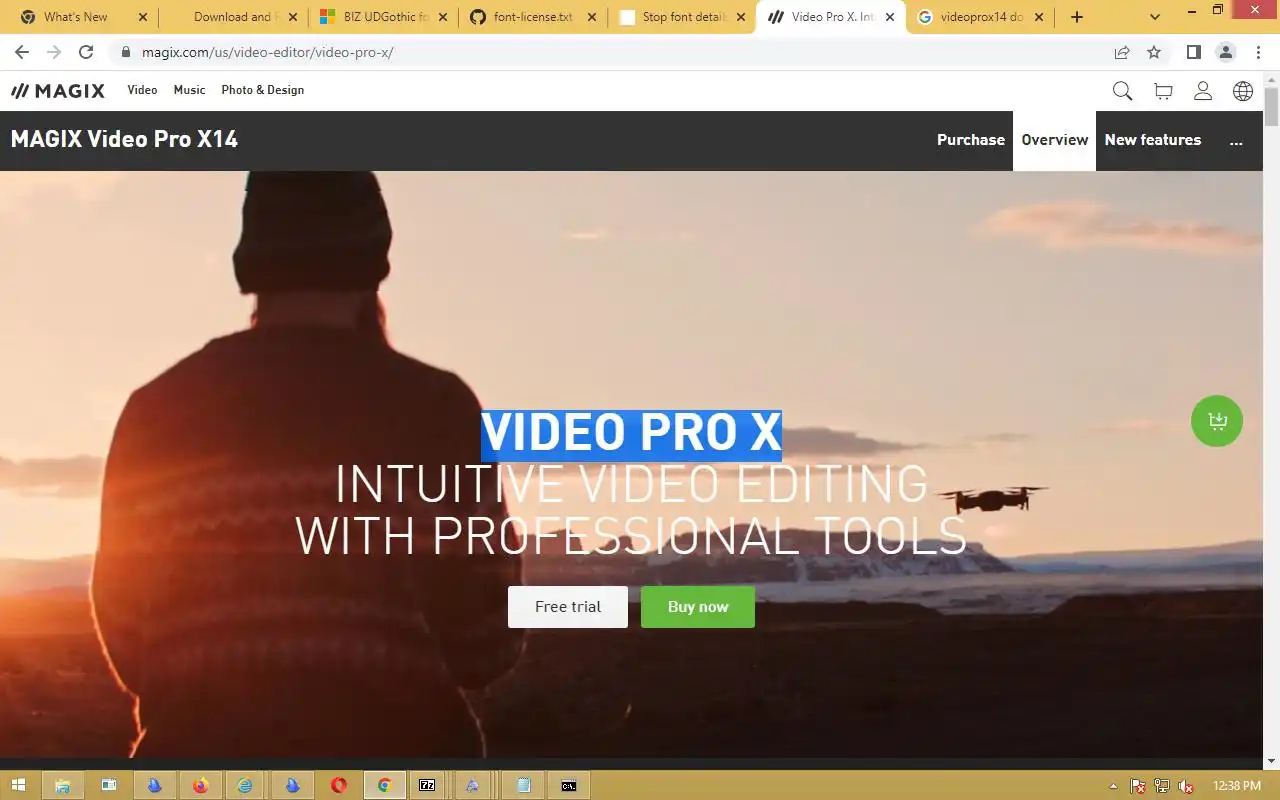
Task: Click the network tray icon
Action: (1161, 786)
